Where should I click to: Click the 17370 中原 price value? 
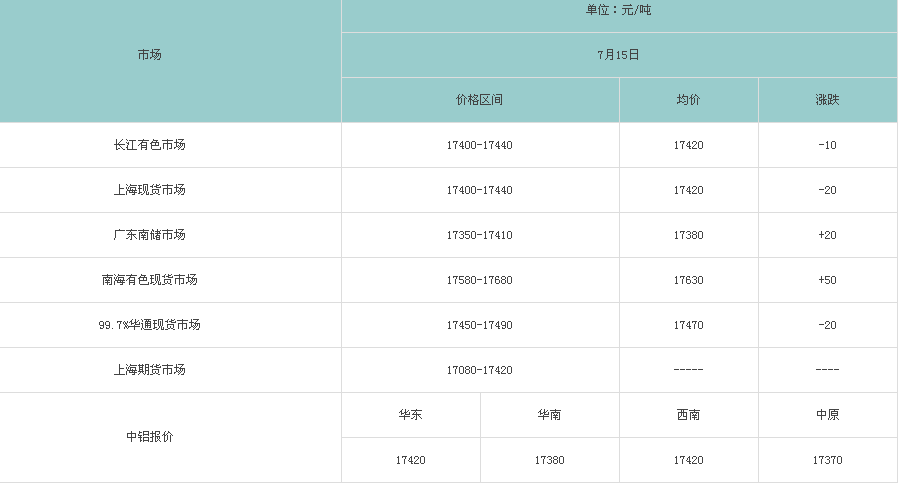(x=827, y=460)
